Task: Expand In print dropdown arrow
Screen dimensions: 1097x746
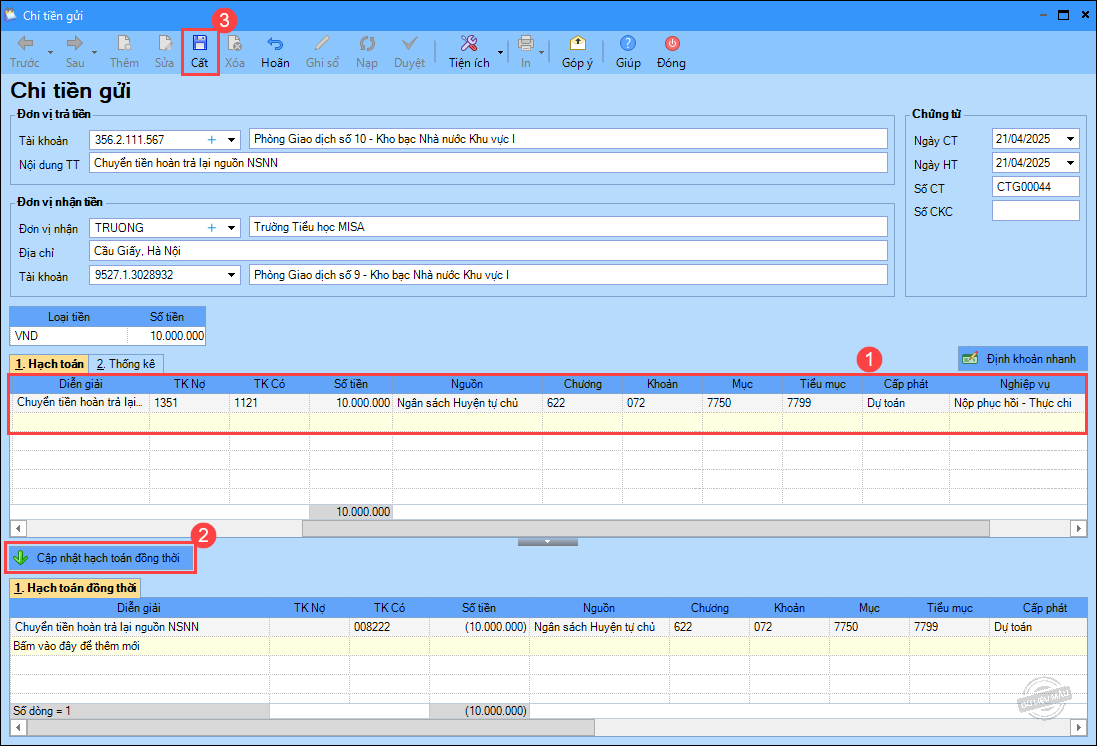Action: tap(542, 52)
